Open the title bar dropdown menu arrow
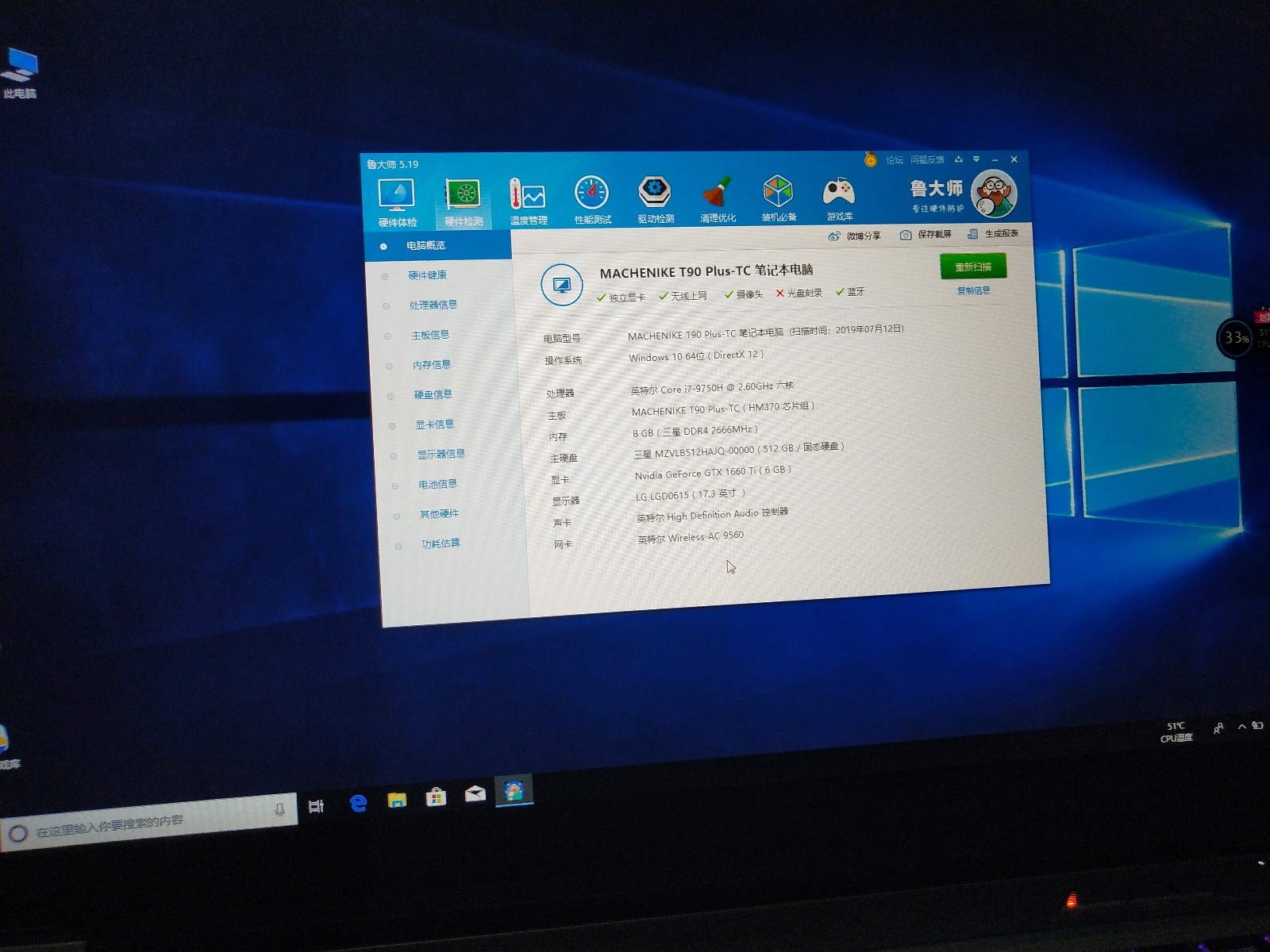The image size is (1270, 952). [976, 159]
